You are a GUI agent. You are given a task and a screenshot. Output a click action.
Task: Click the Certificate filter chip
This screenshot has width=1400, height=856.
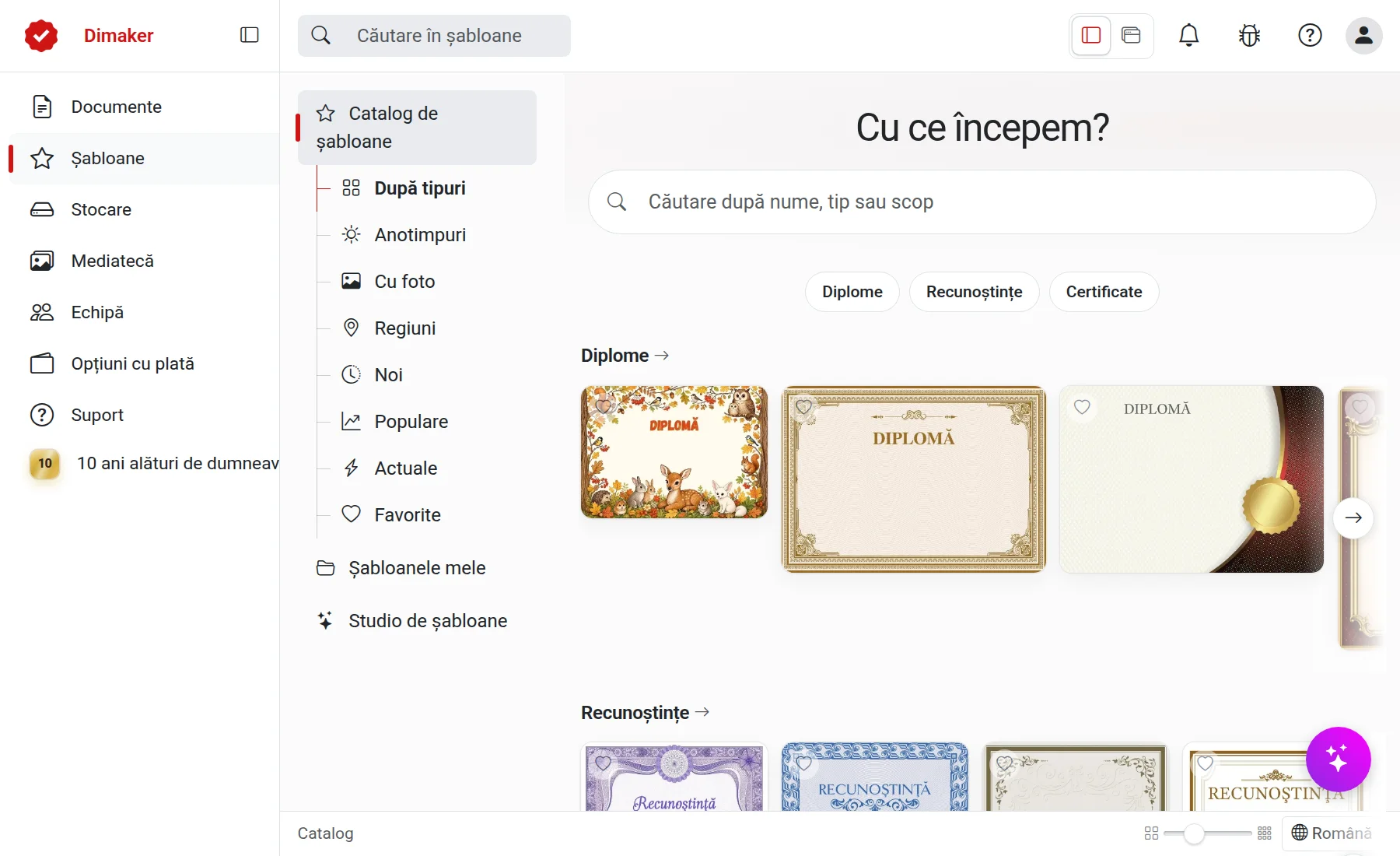[1104, 292]
